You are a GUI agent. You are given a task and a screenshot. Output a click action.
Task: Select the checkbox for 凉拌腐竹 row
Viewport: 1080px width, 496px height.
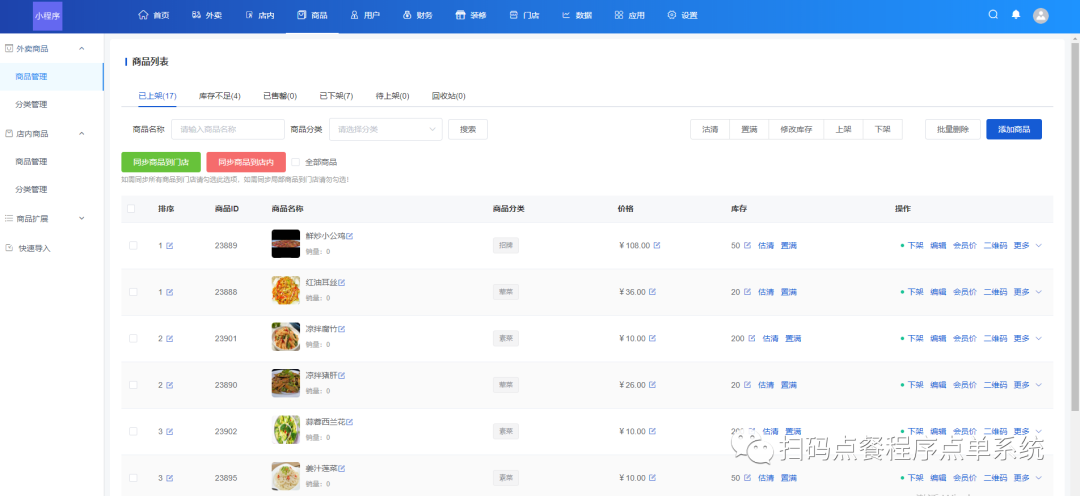coord(133,338)
